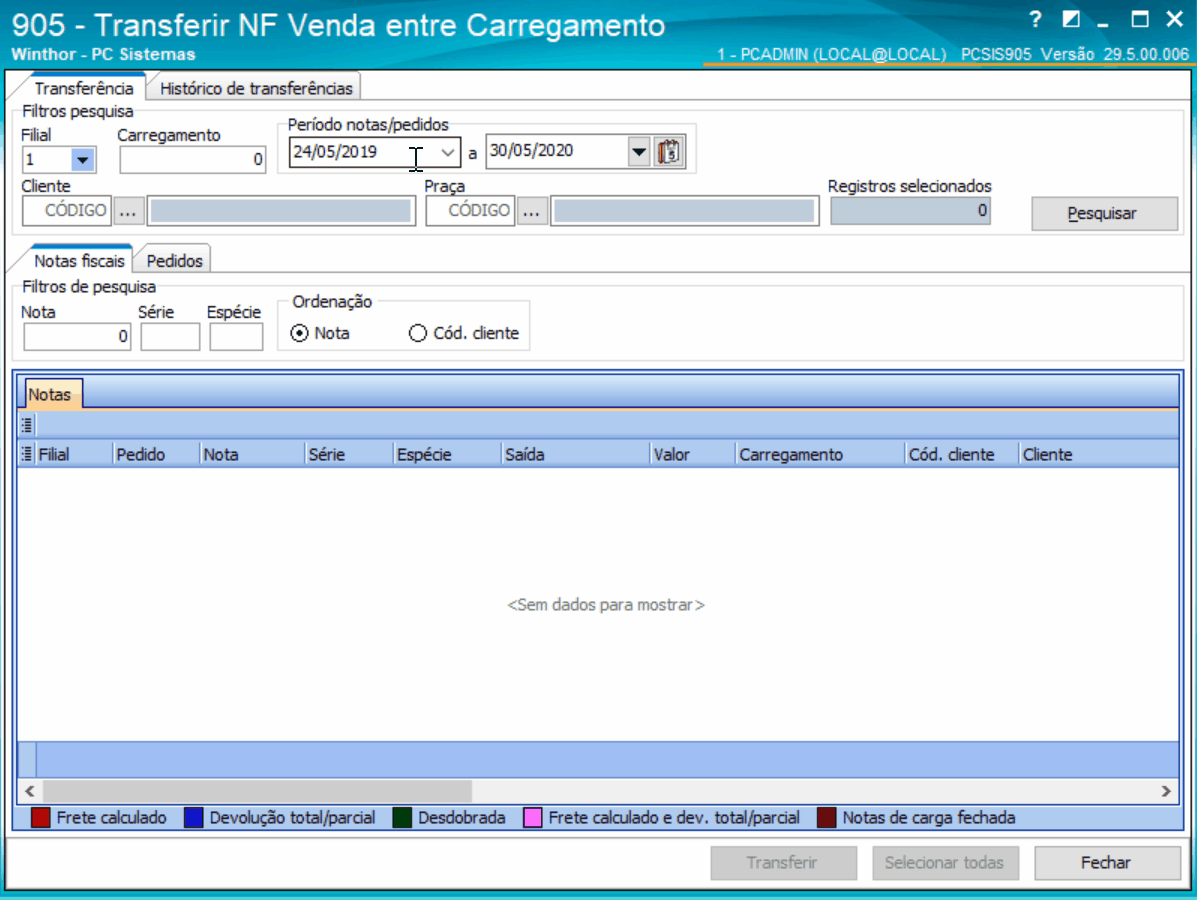
Task: Click the Cliente CÓDIGO input field
Action: (x=67, y=211)
